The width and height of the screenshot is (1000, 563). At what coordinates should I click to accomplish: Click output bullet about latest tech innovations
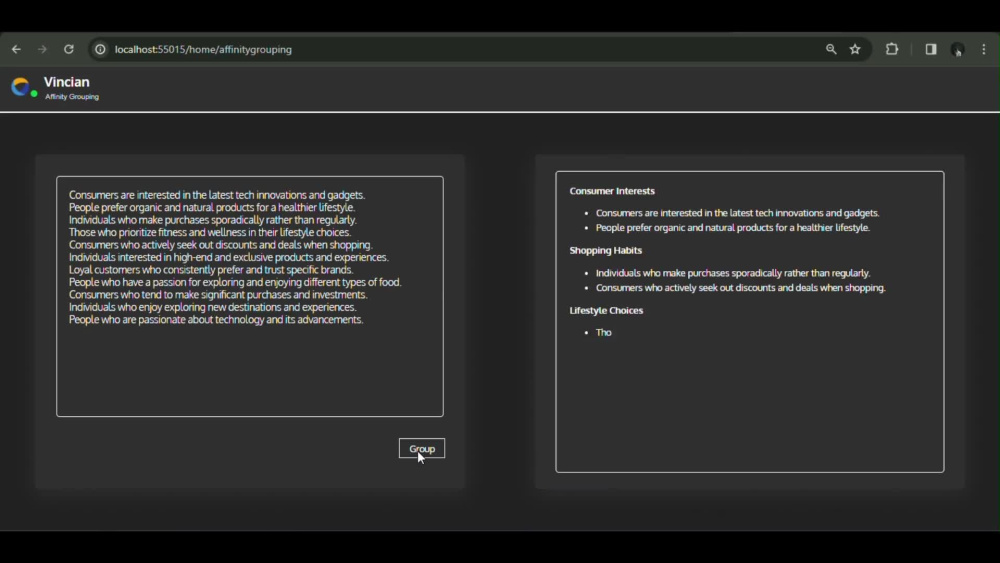737,213
